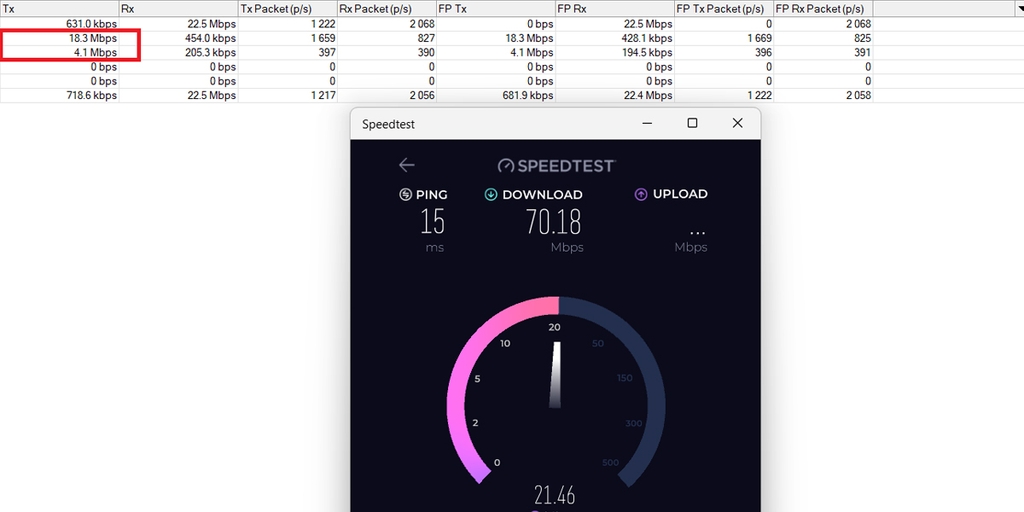Sort by Rx Packet (p/s) header
The width and height of the screenshot is (1024, 512).
click(x=387, y=9)
